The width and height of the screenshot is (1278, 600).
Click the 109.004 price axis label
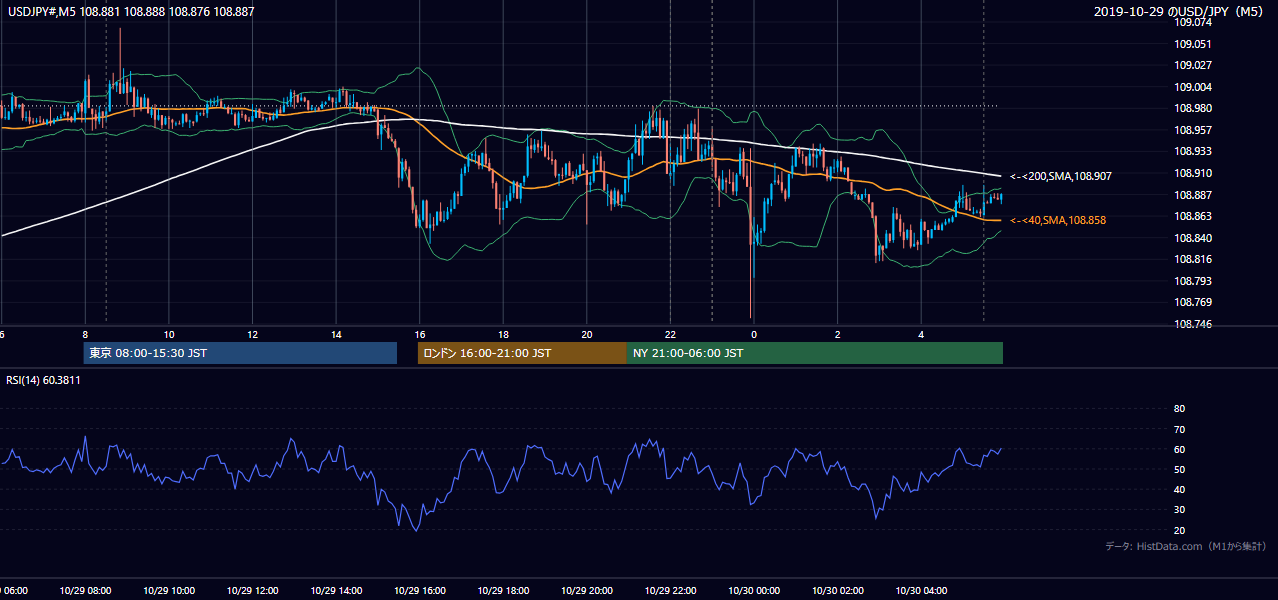click(x=1192, y=87)
